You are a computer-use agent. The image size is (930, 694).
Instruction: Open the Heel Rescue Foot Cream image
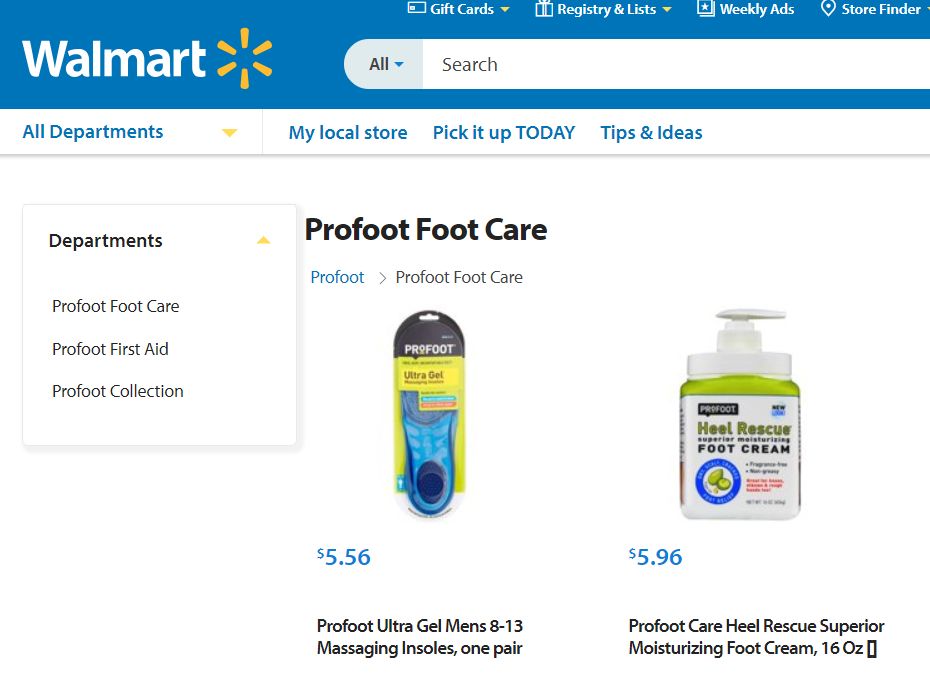(x=741, y=415)
